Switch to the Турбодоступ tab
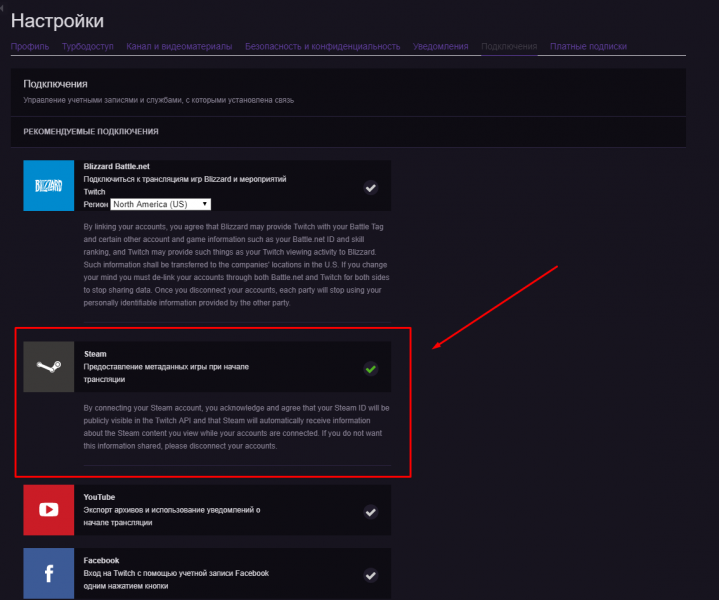 point(88,46)
